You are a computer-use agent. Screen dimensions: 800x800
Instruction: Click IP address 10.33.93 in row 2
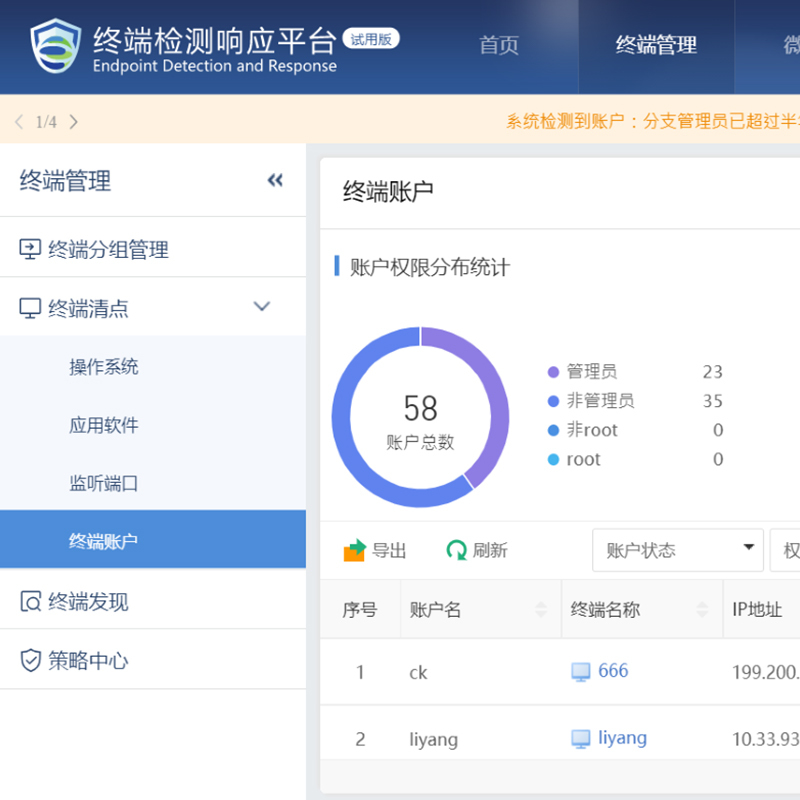[765, 739]
